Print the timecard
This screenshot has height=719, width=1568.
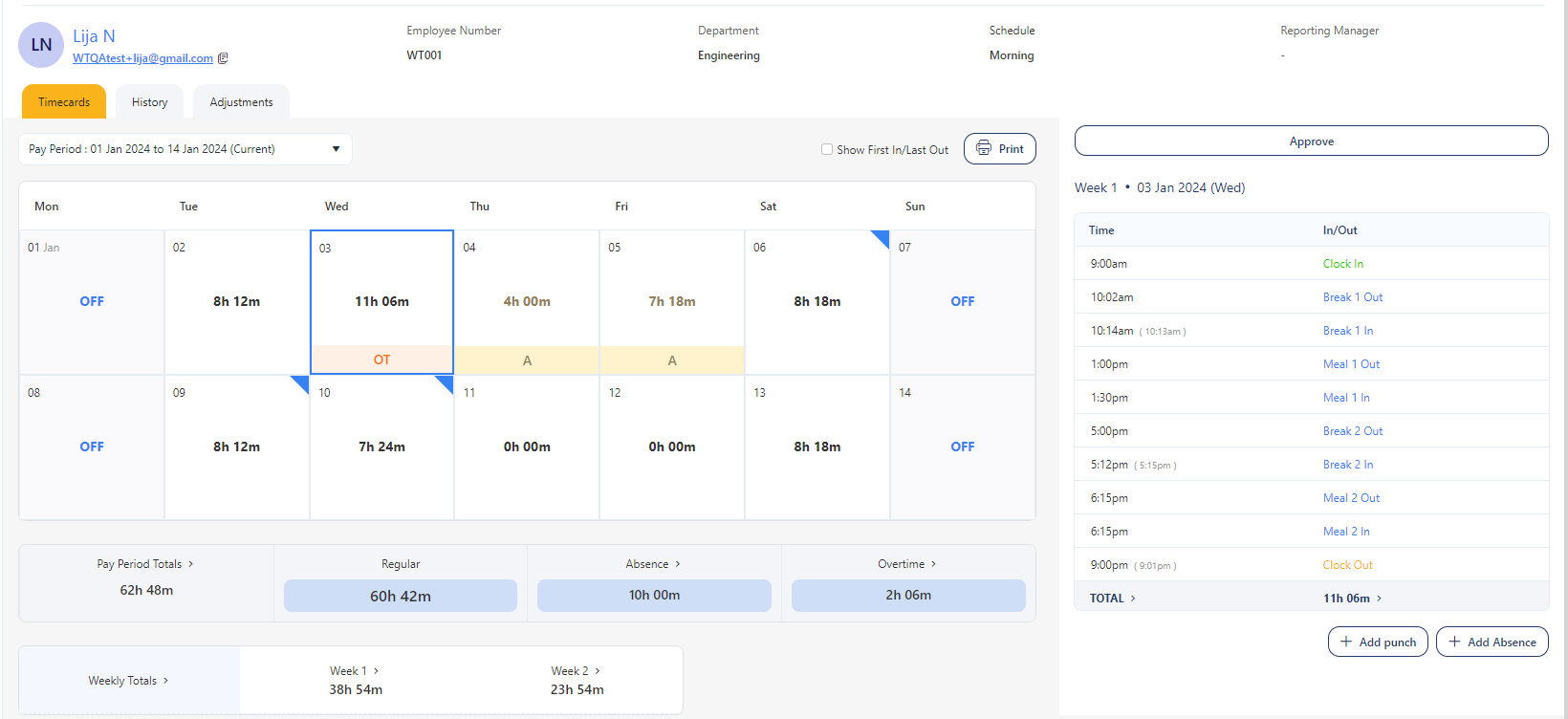click(999, 149)
